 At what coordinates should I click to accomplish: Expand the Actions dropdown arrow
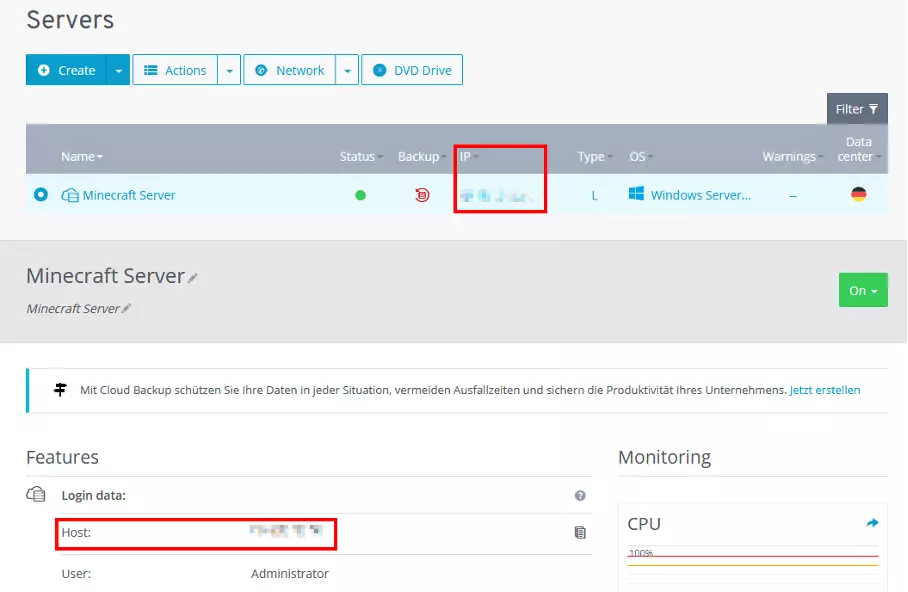[229, 70]
